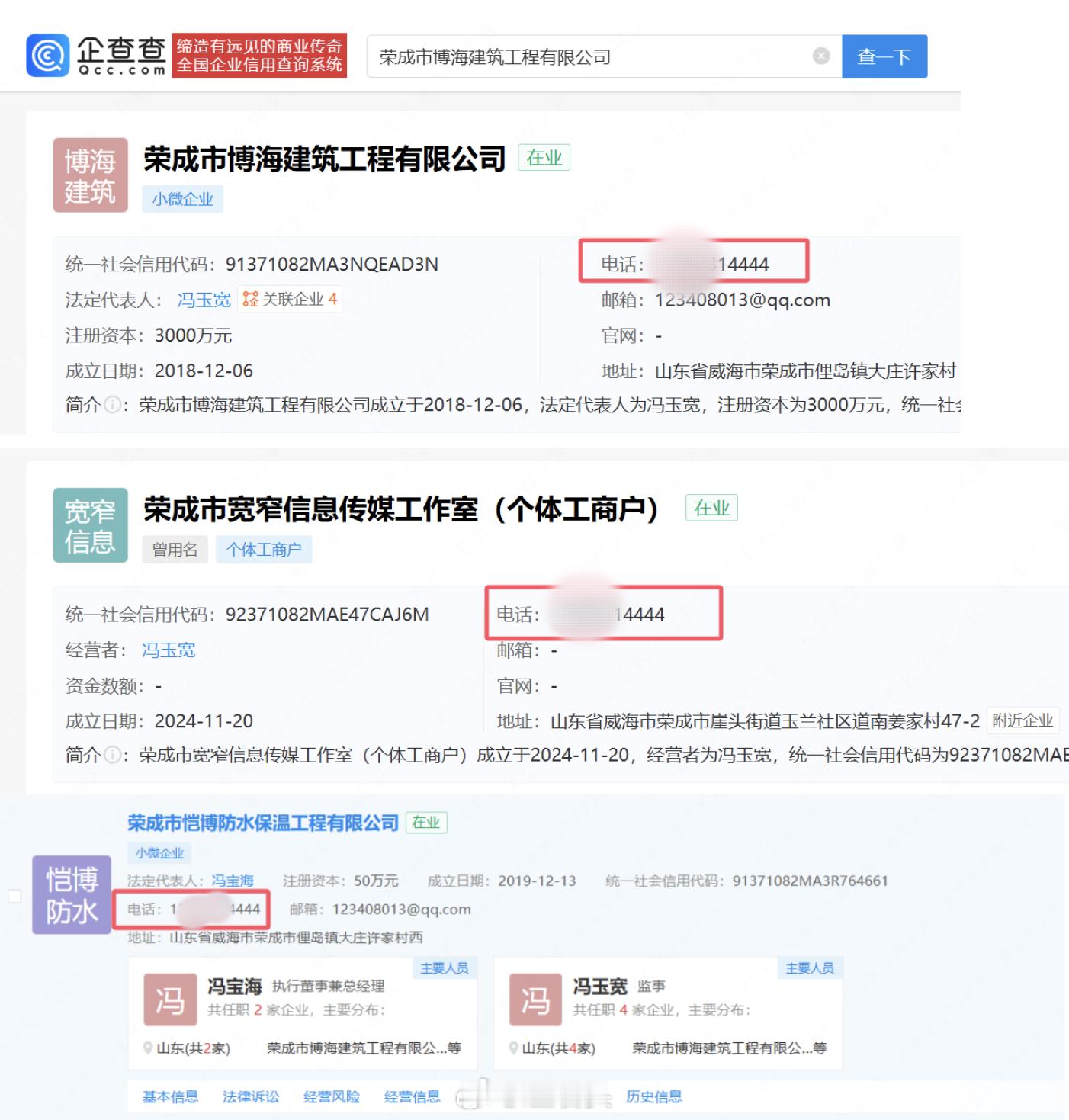Open legal representative link 冯宝海
Viewport: 1069px width, 1120px height.
tap(233, 881)
